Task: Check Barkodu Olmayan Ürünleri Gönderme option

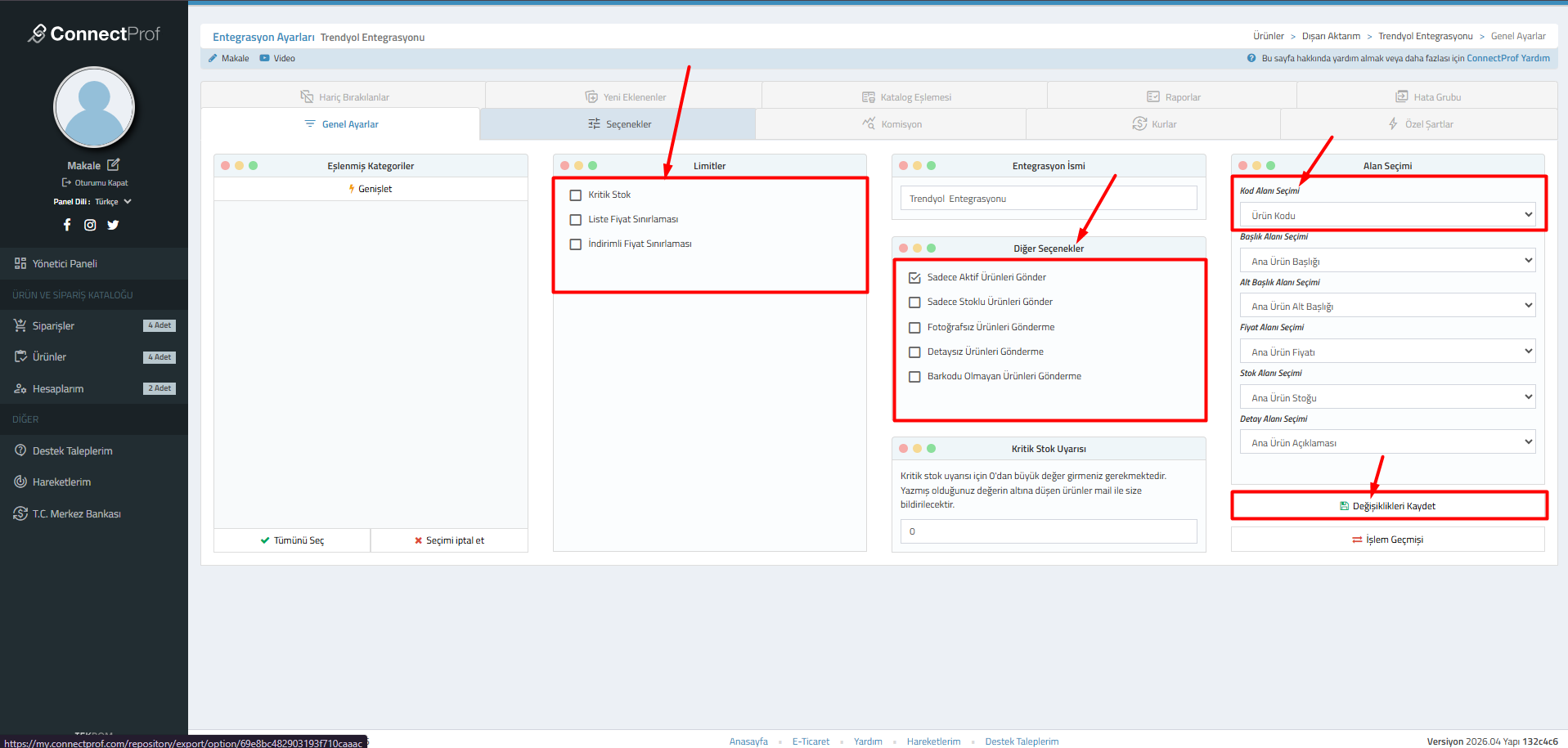Action: tap(914, 377)
